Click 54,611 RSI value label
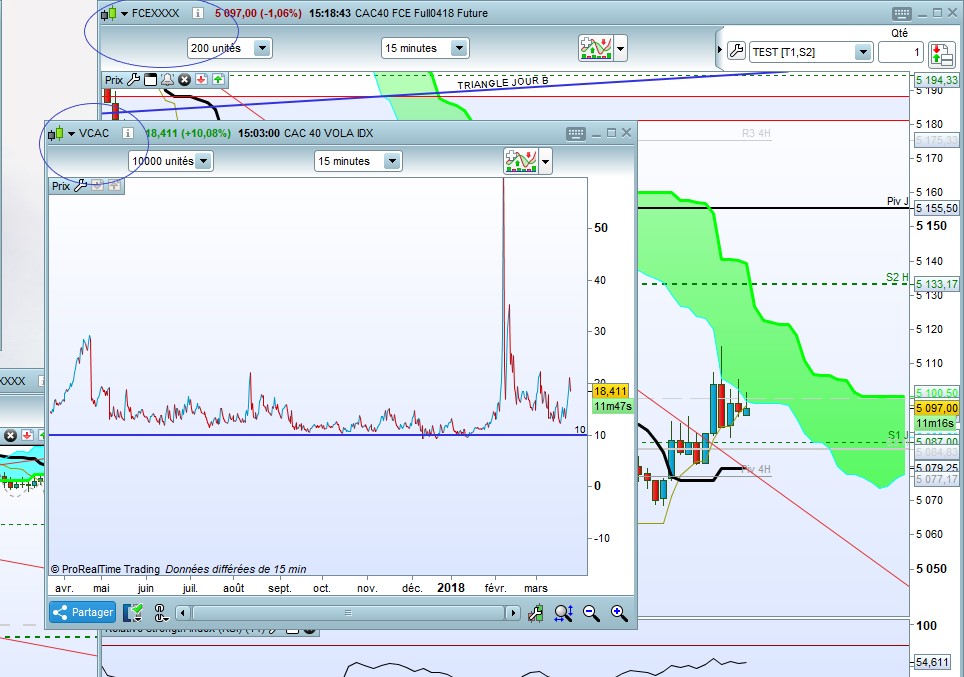964x677 pixels. coord(932,662)
